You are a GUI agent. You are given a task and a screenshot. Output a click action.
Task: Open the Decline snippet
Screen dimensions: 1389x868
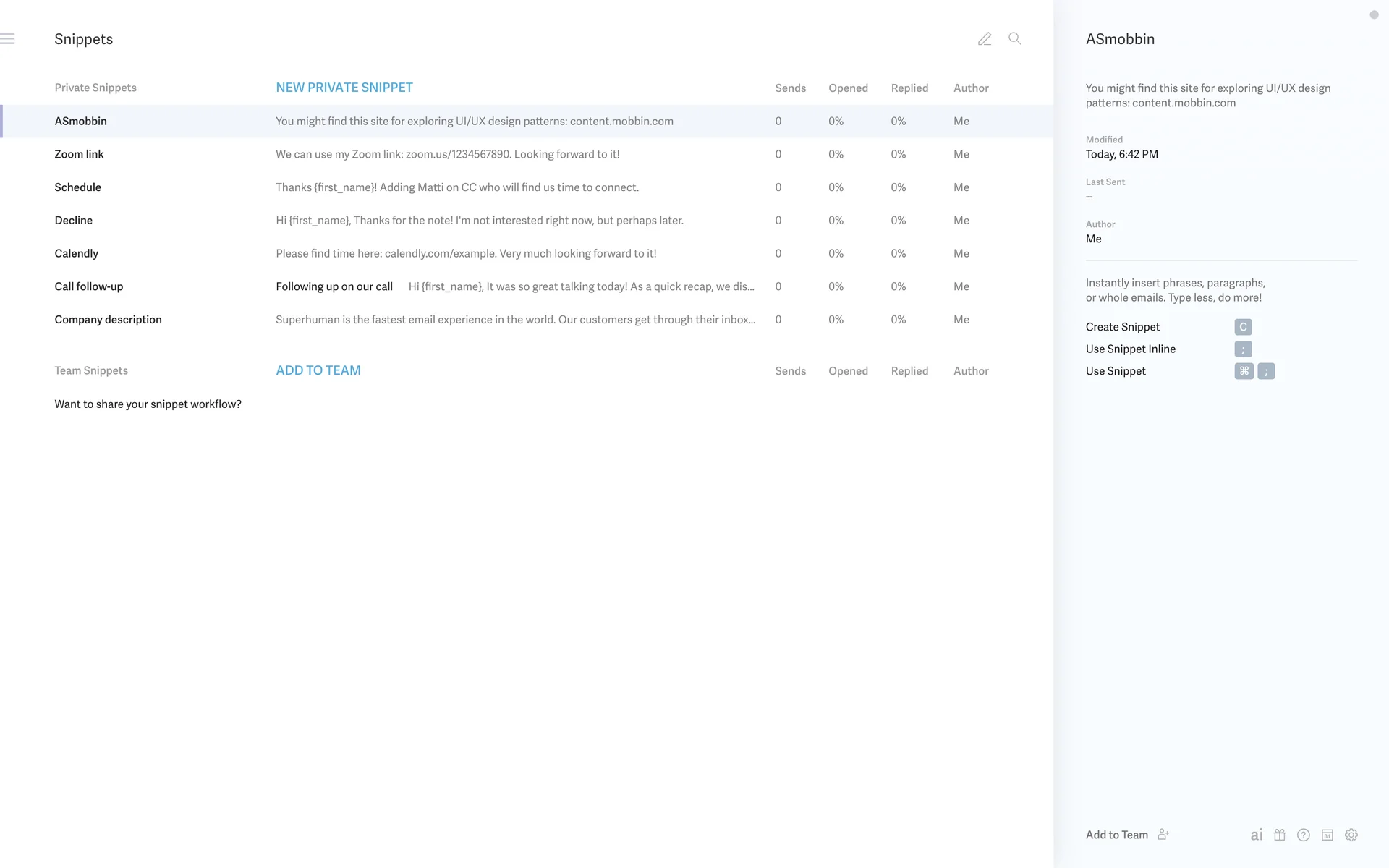click(x=73, y=221)
